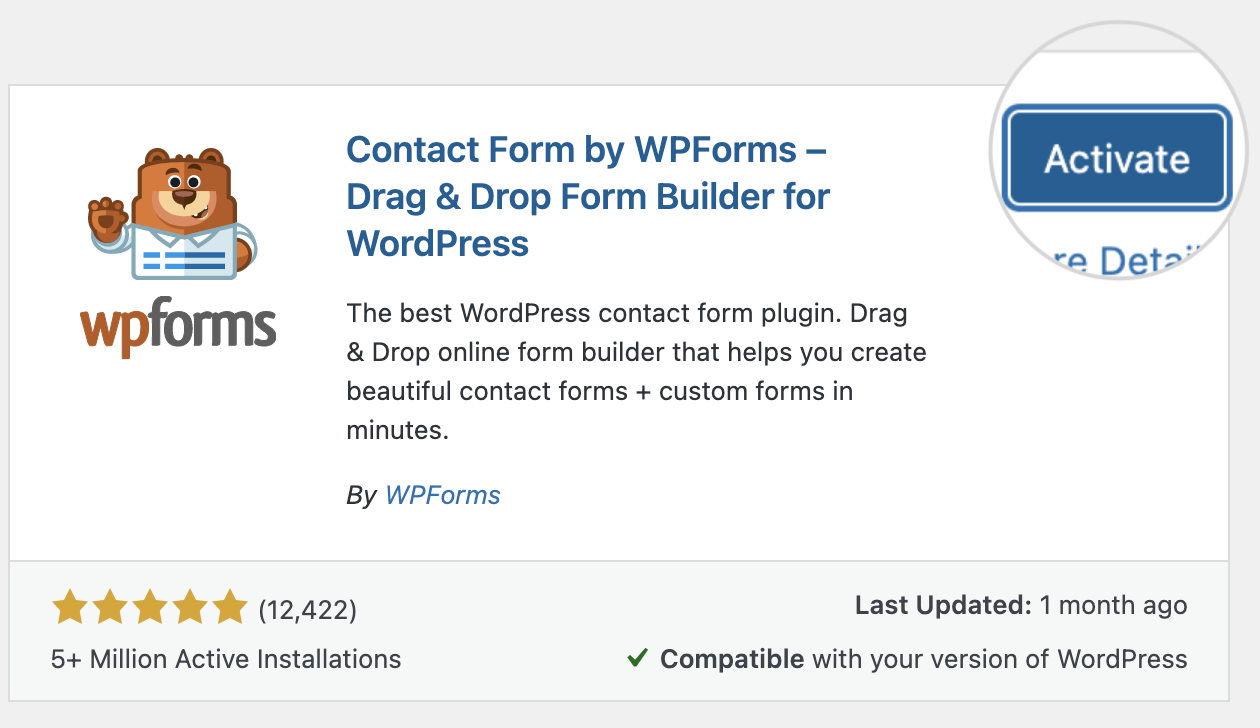Open the WPForms author link
The width and height of the screenshot is (1260, 728).
(x=442, y=494)
